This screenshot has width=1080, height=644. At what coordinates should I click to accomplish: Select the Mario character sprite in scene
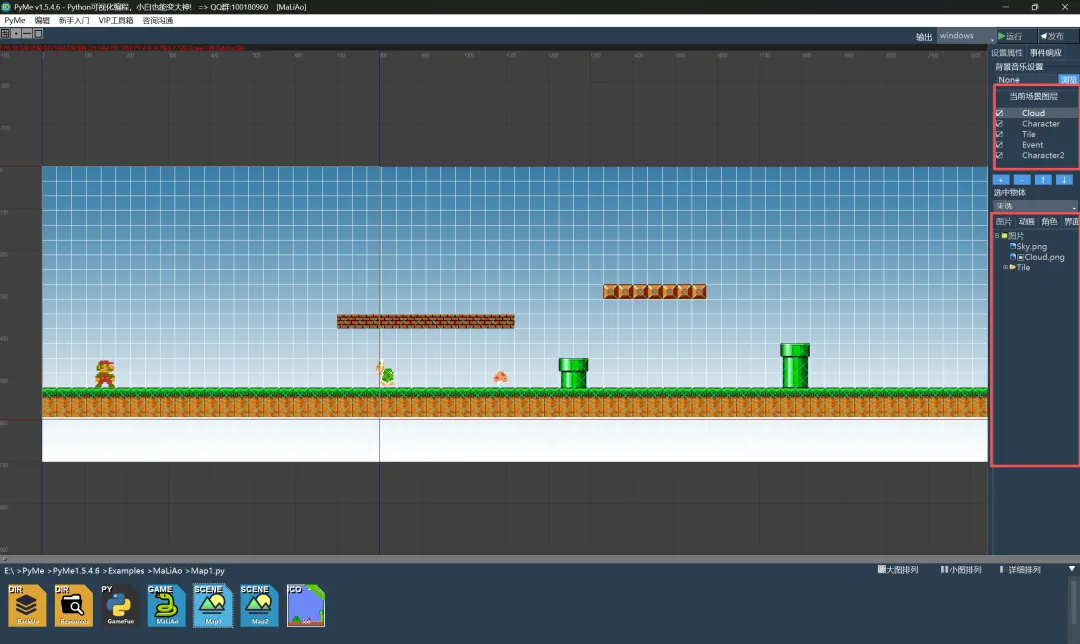(x=105, y=374)
